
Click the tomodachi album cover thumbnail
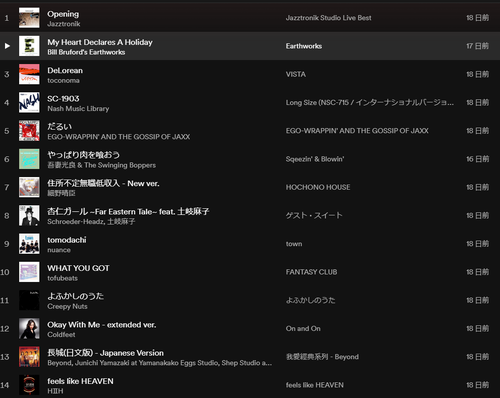(29, 244)
